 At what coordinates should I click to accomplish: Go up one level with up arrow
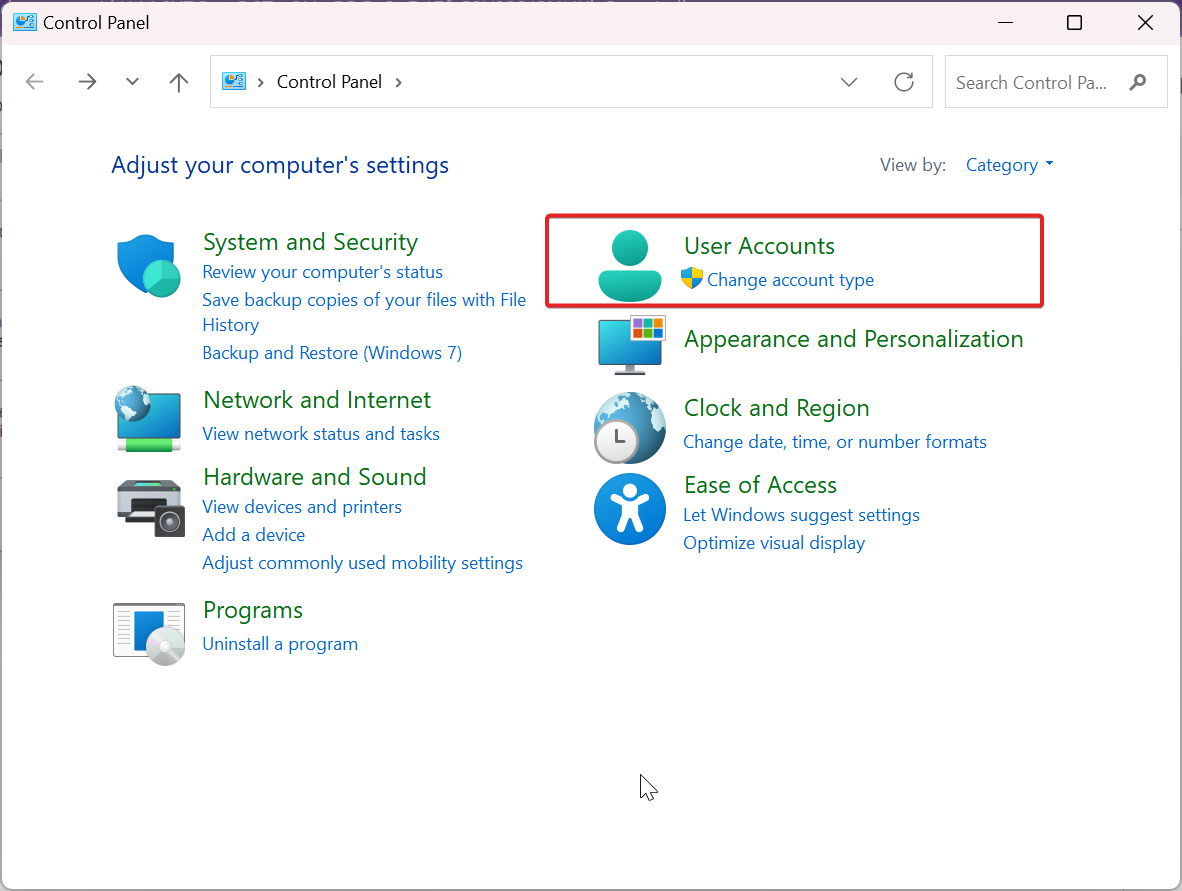179,81
